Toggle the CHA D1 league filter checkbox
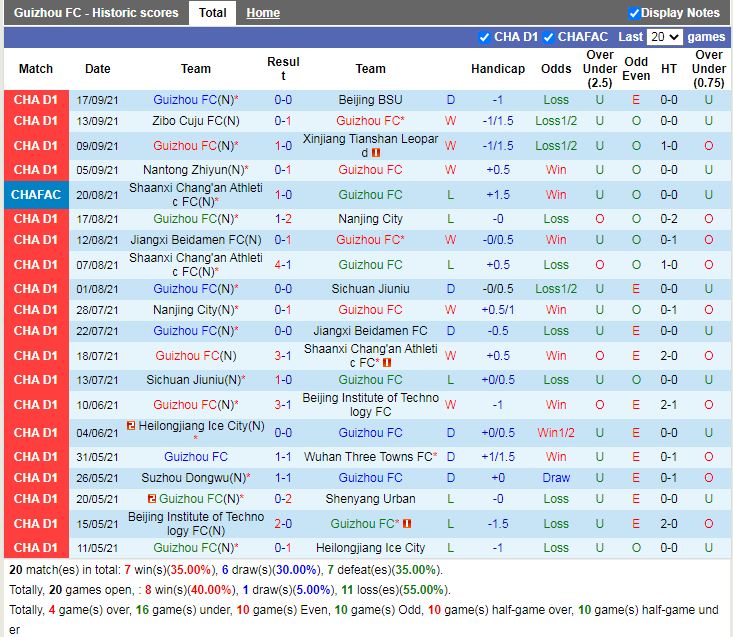 point(485,37)
